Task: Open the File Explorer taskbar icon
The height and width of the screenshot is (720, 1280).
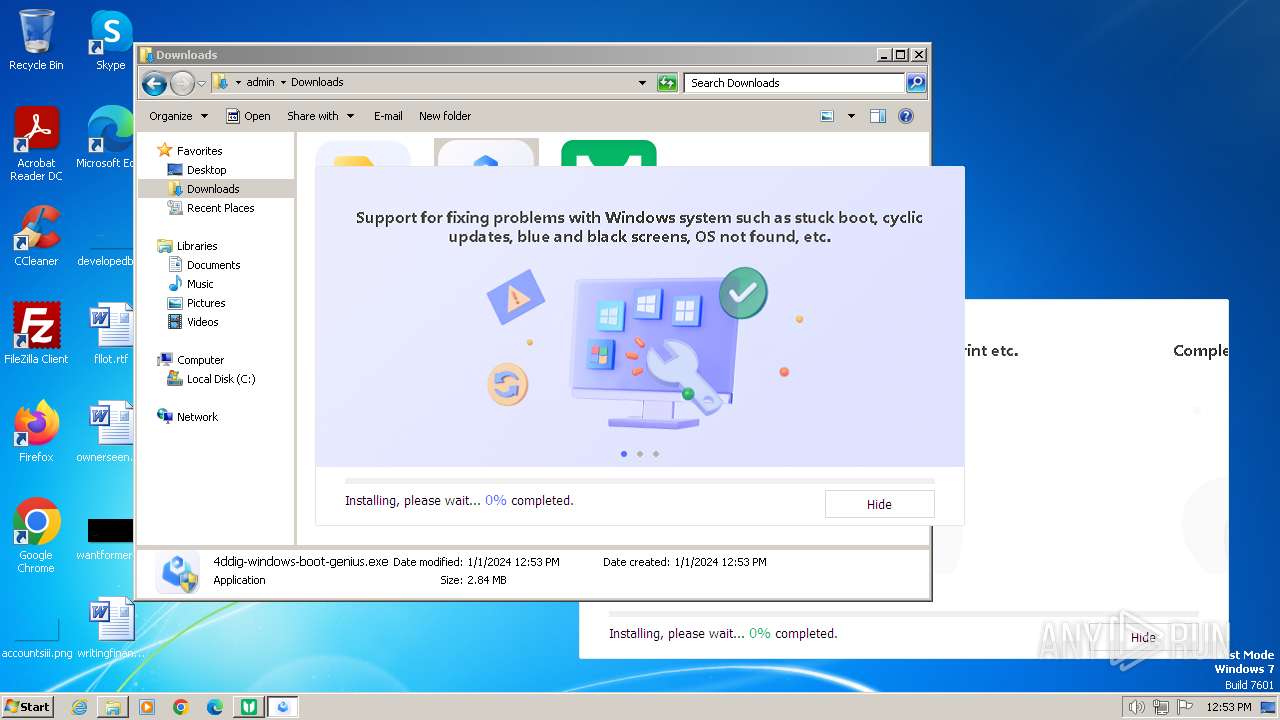Action: (x=113, y=707)
